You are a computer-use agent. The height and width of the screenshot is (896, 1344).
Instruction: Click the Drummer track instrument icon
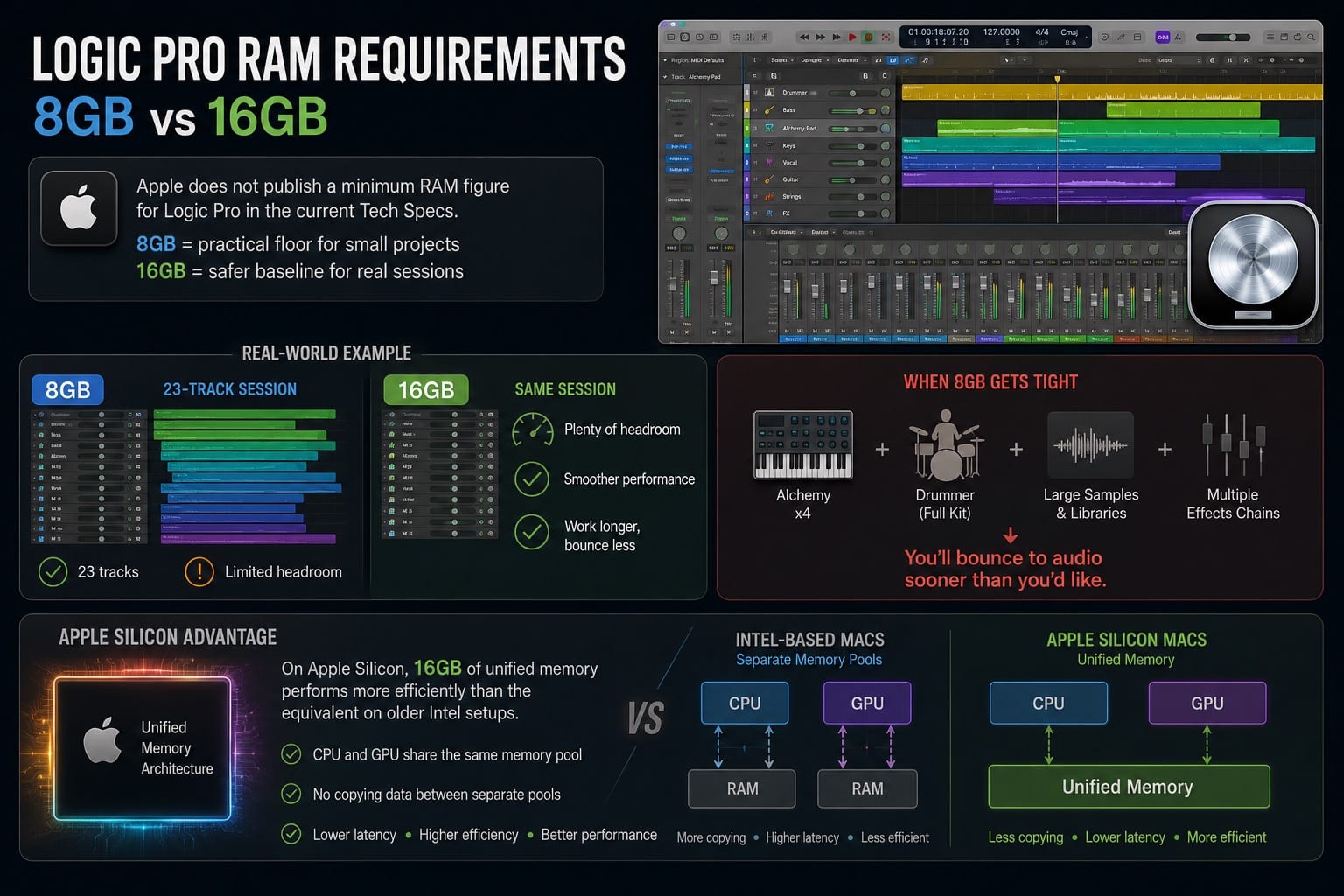[769, 93]
